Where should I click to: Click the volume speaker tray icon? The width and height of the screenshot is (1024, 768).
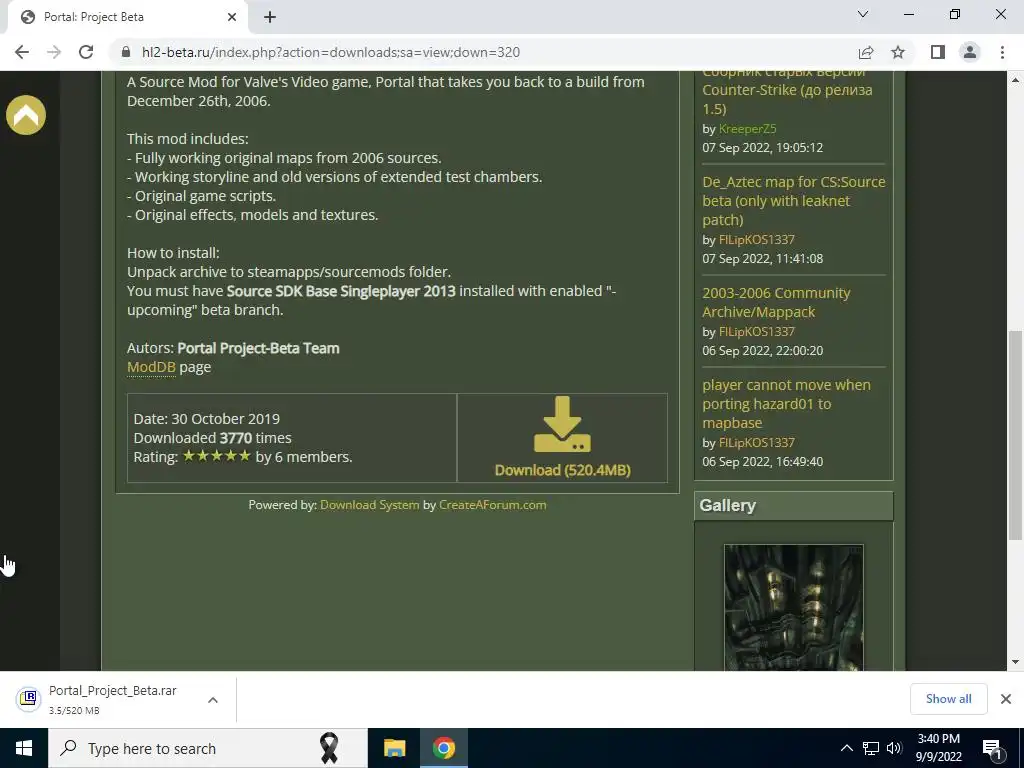(x=894, y=748)
